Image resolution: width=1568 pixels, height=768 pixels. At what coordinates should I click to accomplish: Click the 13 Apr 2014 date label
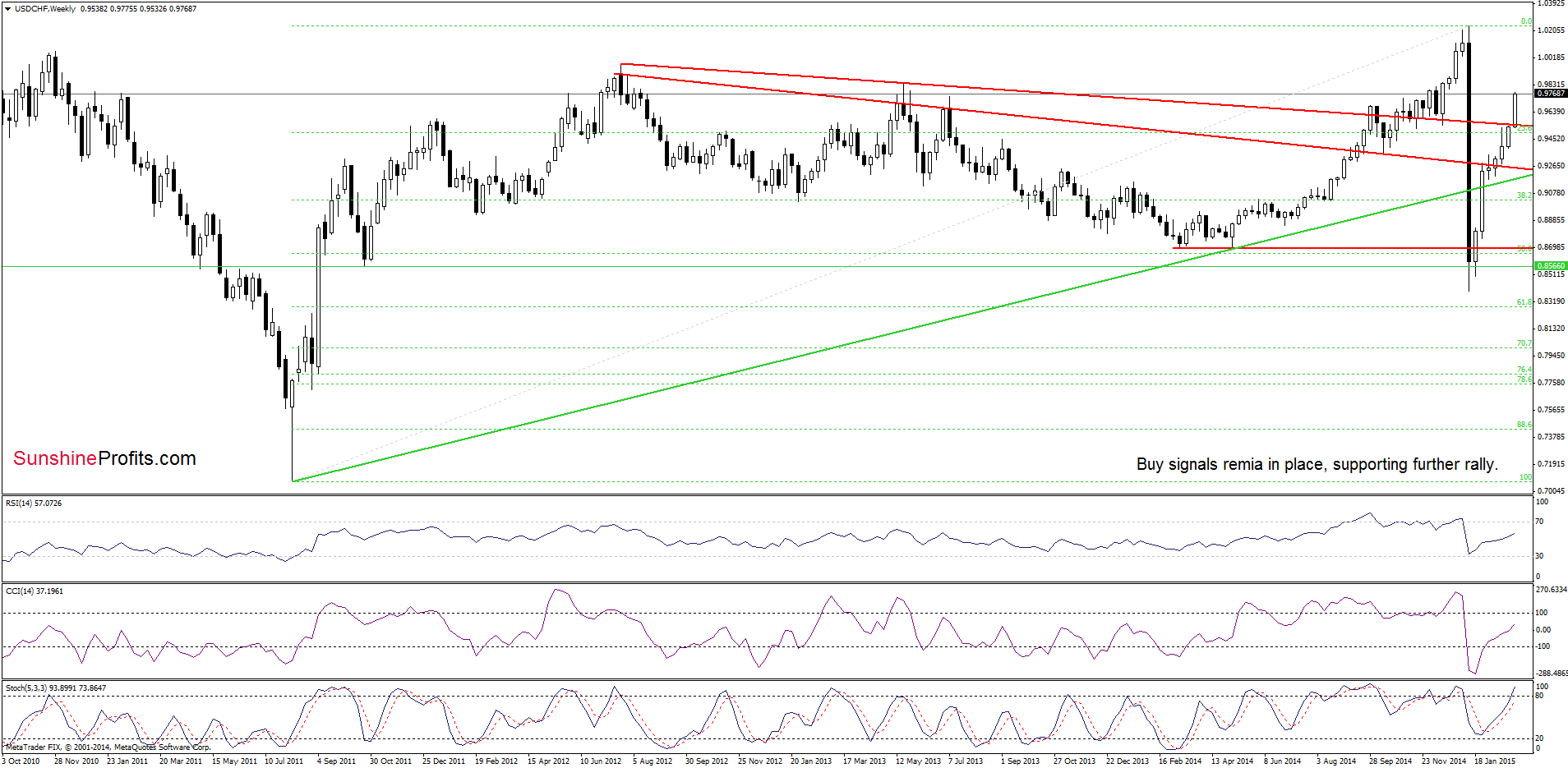(1233, 761)
